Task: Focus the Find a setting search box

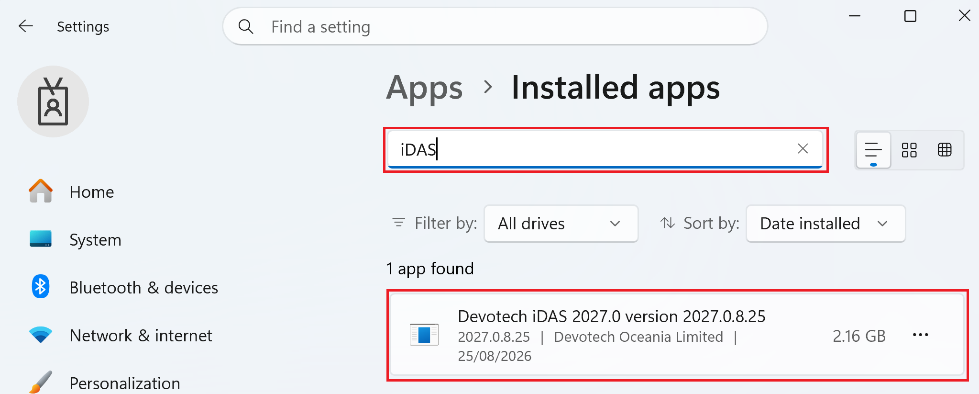Action: 494,27
